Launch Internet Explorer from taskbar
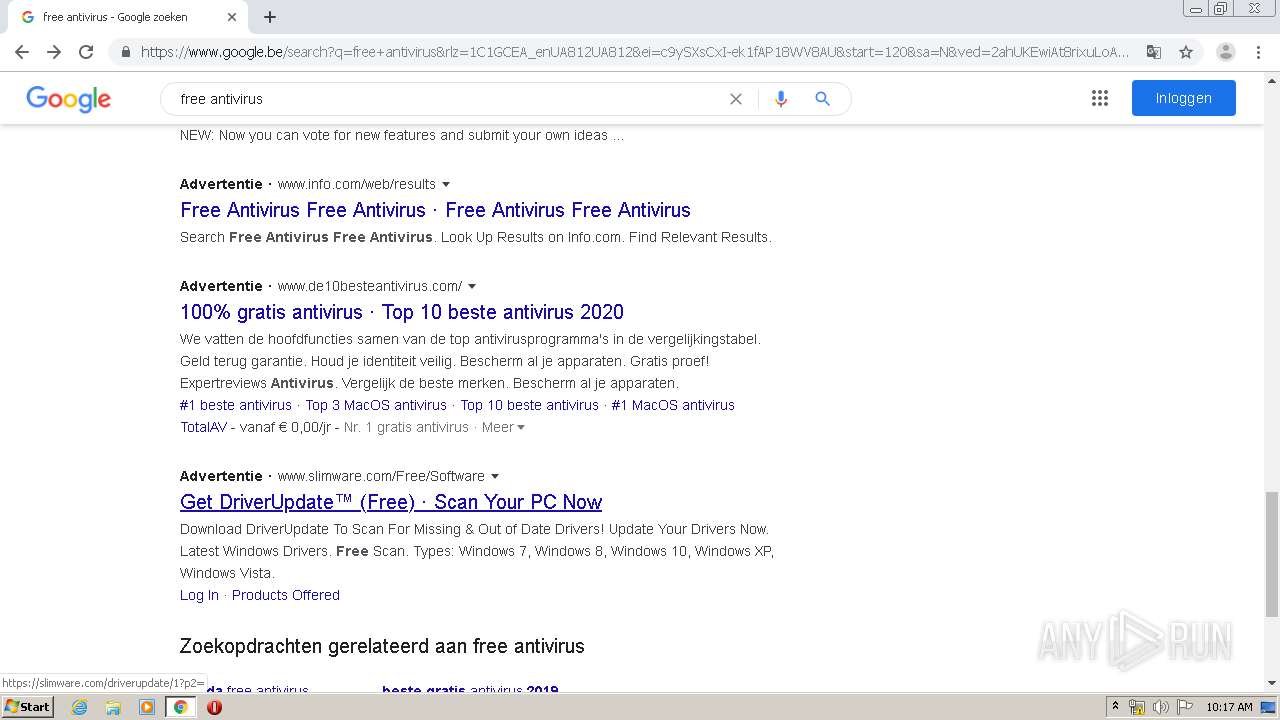This screenshot has width=1280, height=720. [x=79, y=707]
